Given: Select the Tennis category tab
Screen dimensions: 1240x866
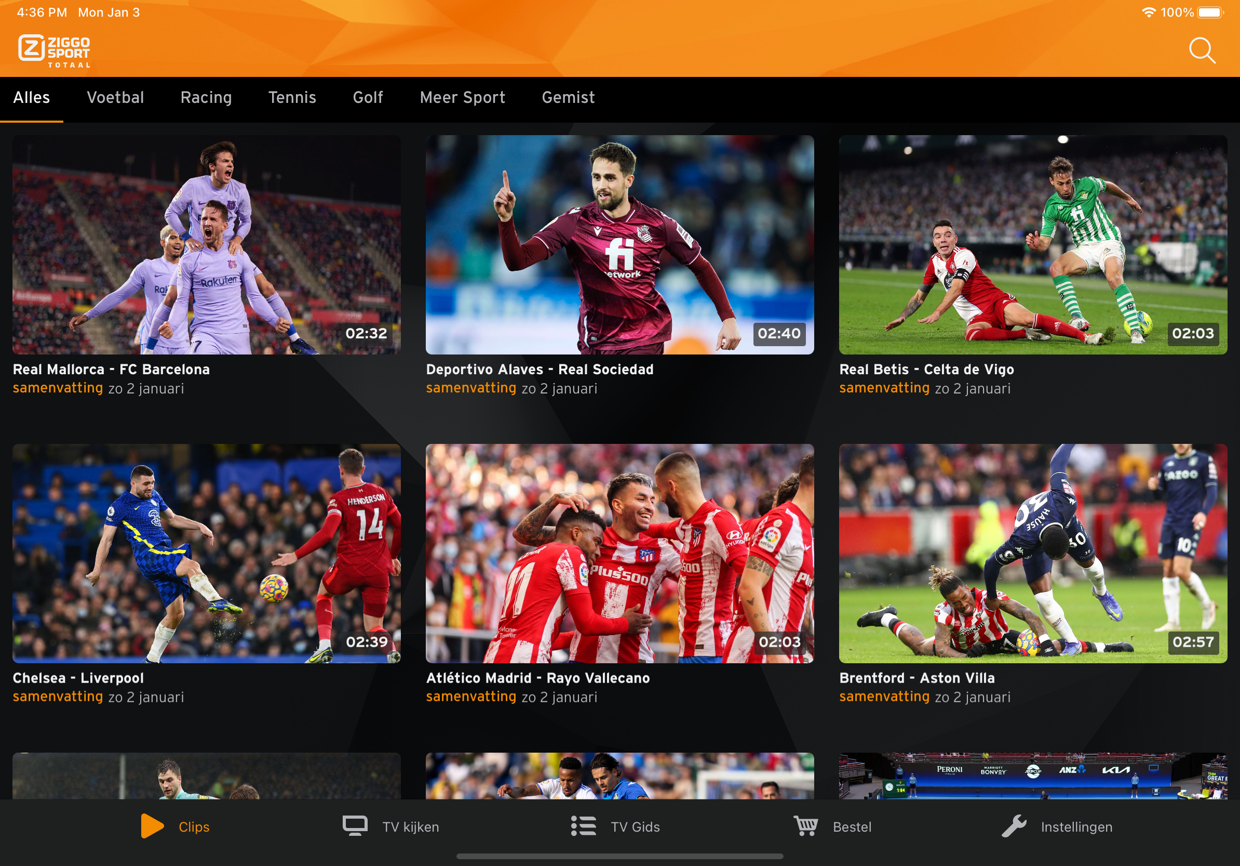Looking at the screenshot, I should pyautogui.click(x=292, y=98).
